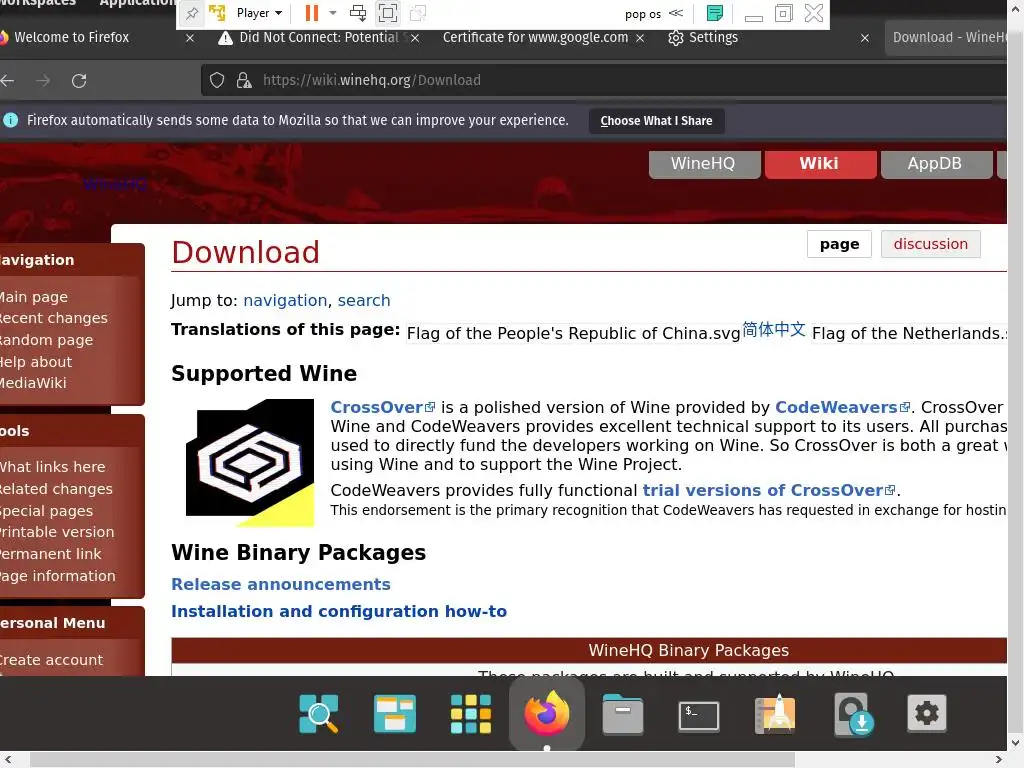Screen dimensions: 1024x768
Task: Click Choose What I Share button
Action: point(656,121)
